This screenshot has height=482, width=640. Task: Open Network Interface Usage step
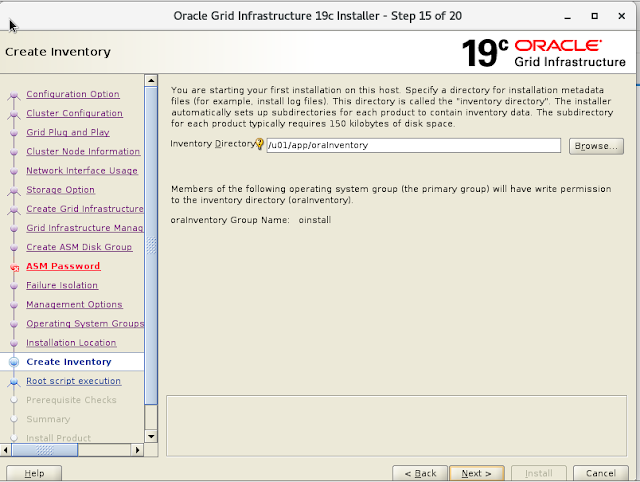82,171
